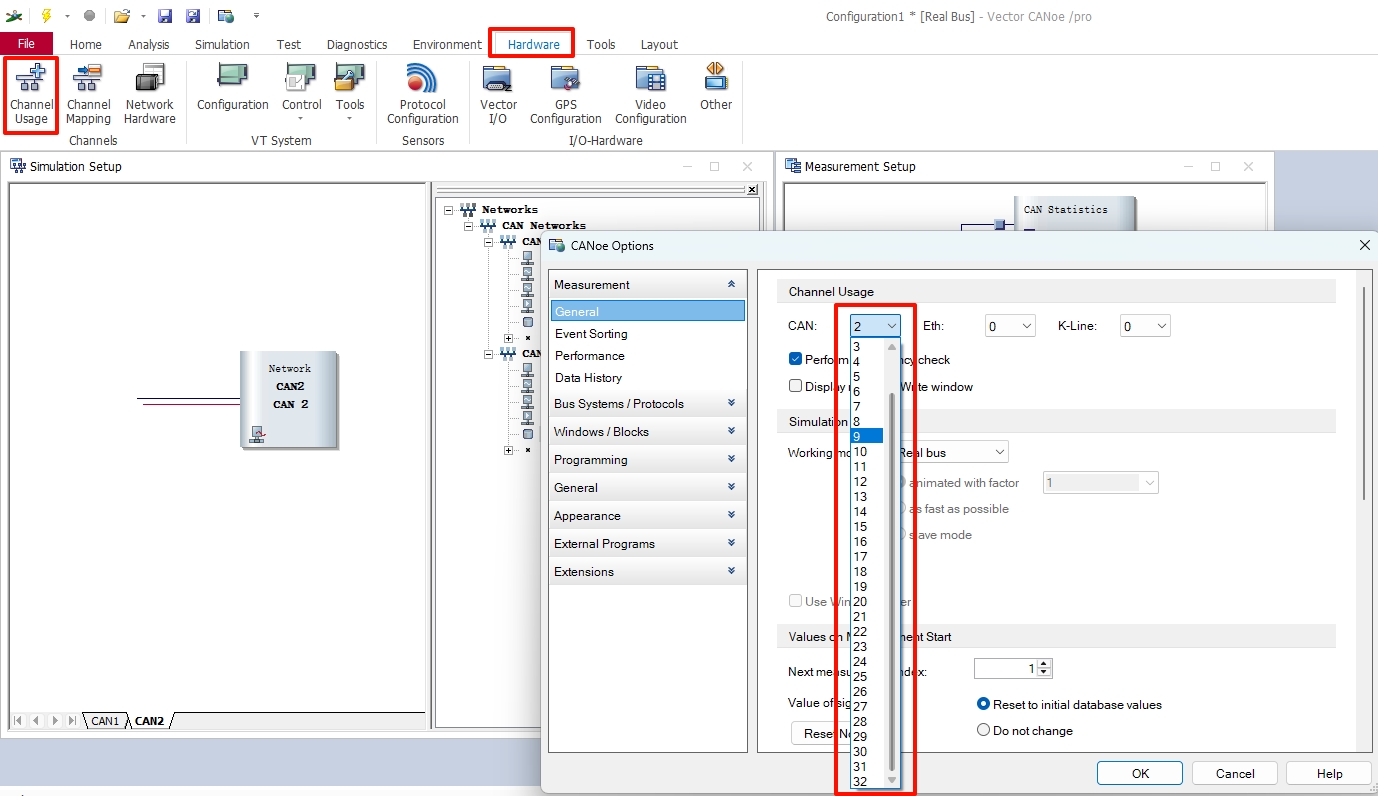The width and height of the screenshot is (1378, 796).
Task: Open GPS Configuration
Action: [x=565, y=95]
